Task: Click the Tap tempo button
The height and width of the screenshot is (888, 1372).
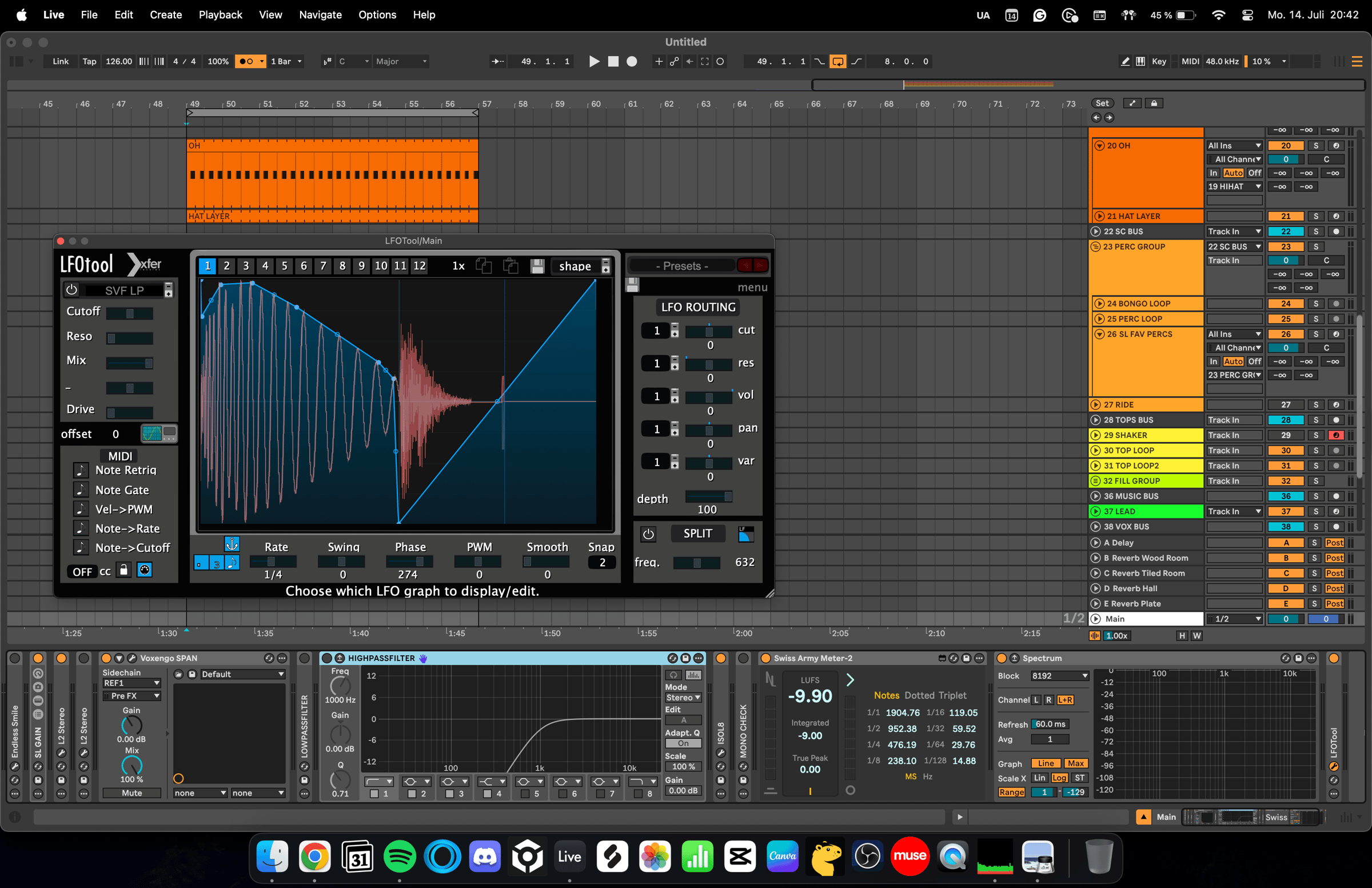Action: pyautogui.click(x=89, y=61)
